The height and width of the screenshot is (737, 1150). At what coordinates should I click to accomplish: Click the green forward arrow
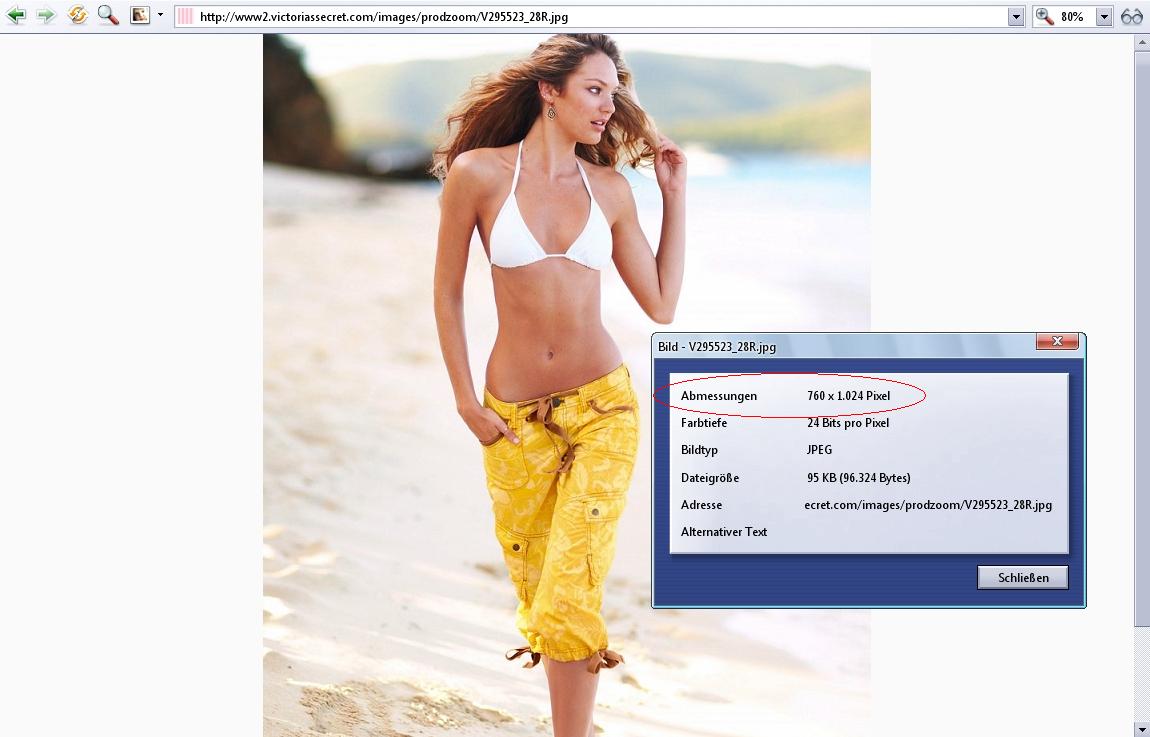(46, 16)
